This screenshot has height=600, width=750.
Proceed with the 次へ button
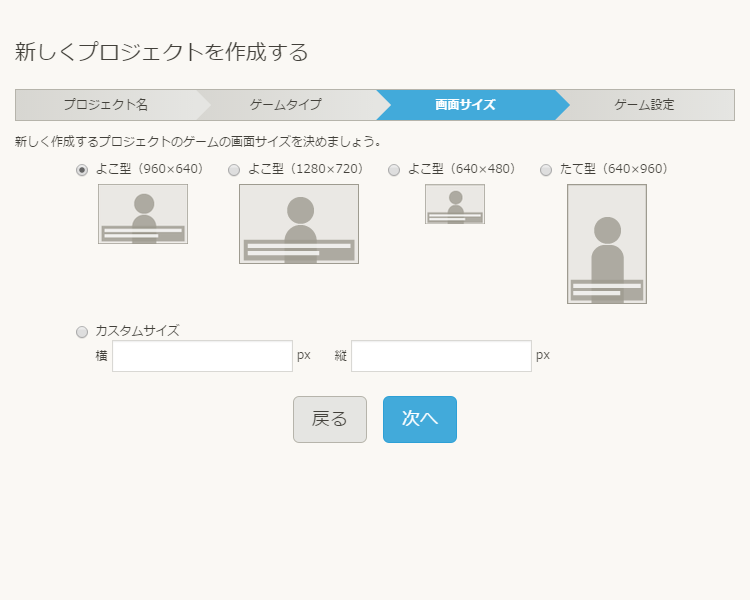[420, 419]
